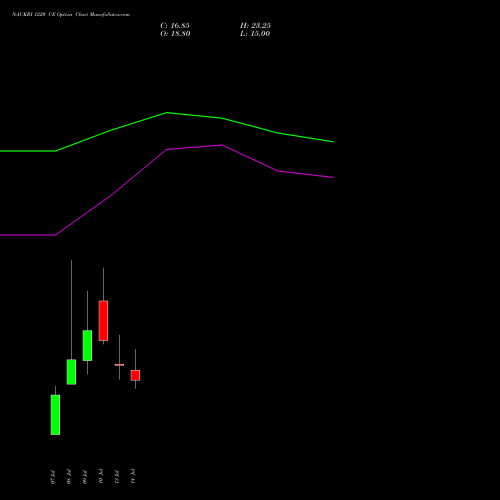Click the high value 'H: 23.25'

(x=255, y=26)
